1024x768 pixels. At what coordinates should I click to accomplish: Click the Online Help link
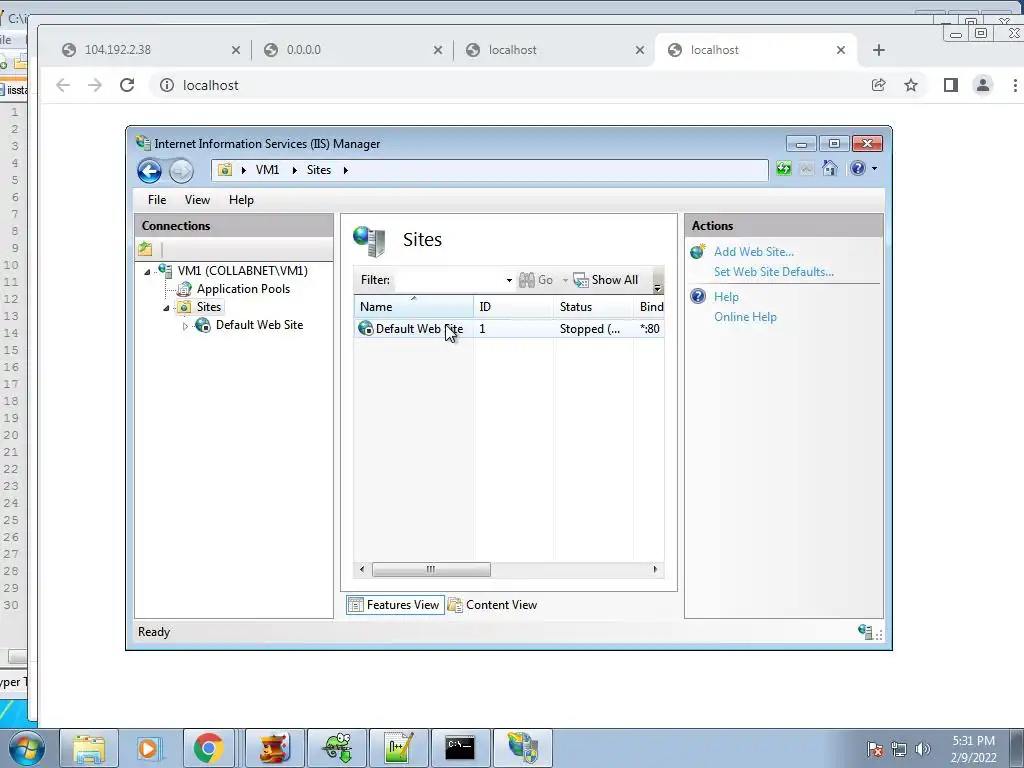745,317
